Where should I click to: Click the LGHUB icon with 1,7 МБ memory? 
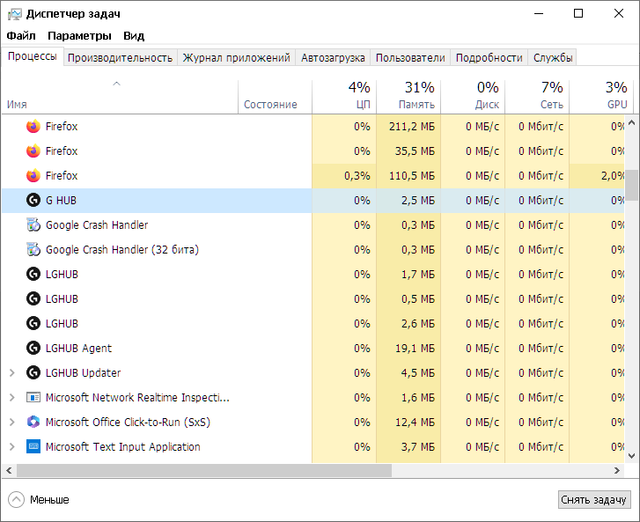(x=33, y=274)
